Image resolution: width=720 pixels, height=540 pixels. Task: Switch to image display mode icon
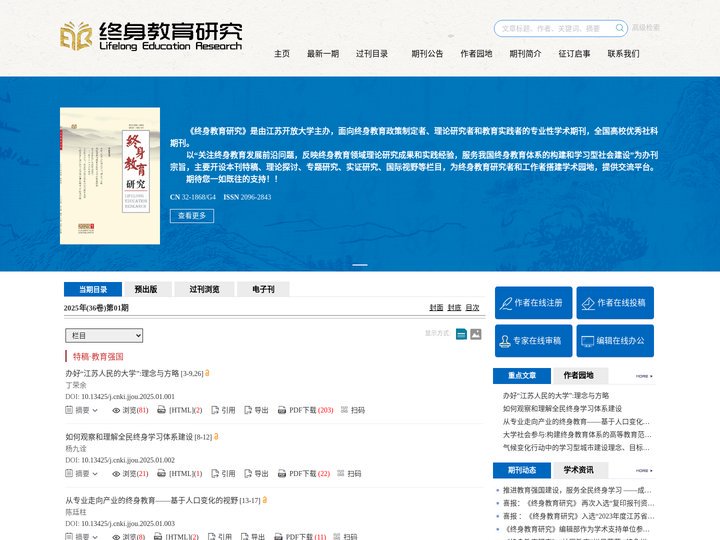point(476,334)
